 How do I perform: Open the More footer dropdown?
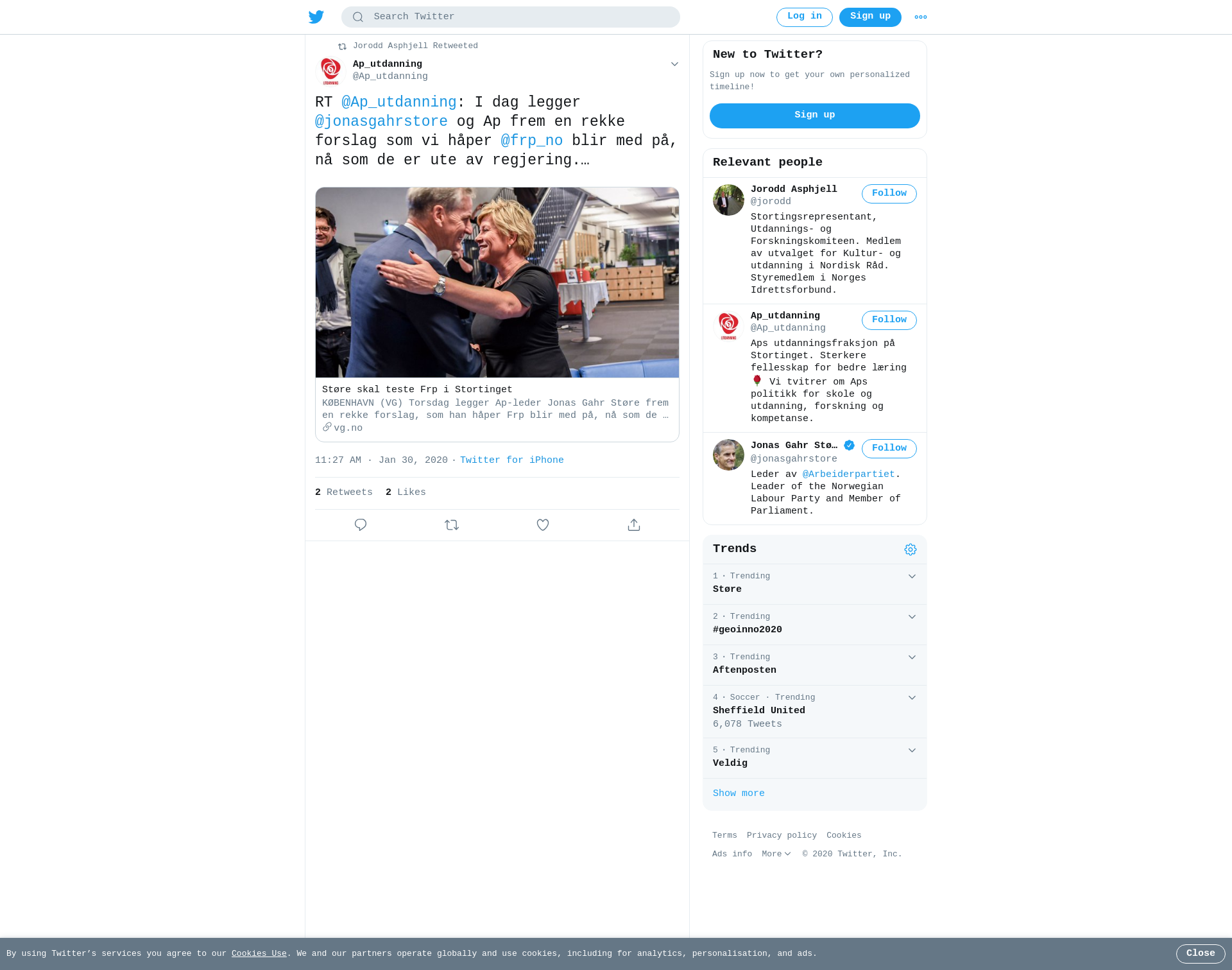(776, 854)
